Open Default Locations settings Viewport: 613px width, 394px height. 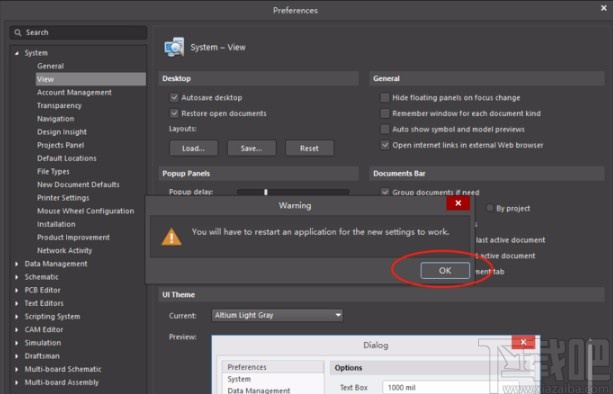(x=66, y=158)
